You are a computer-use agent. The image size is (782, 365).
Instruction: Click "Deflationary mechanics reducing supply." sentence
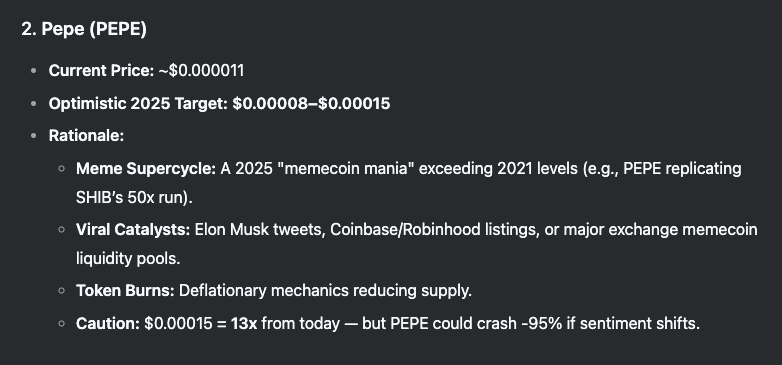(325, 291)
